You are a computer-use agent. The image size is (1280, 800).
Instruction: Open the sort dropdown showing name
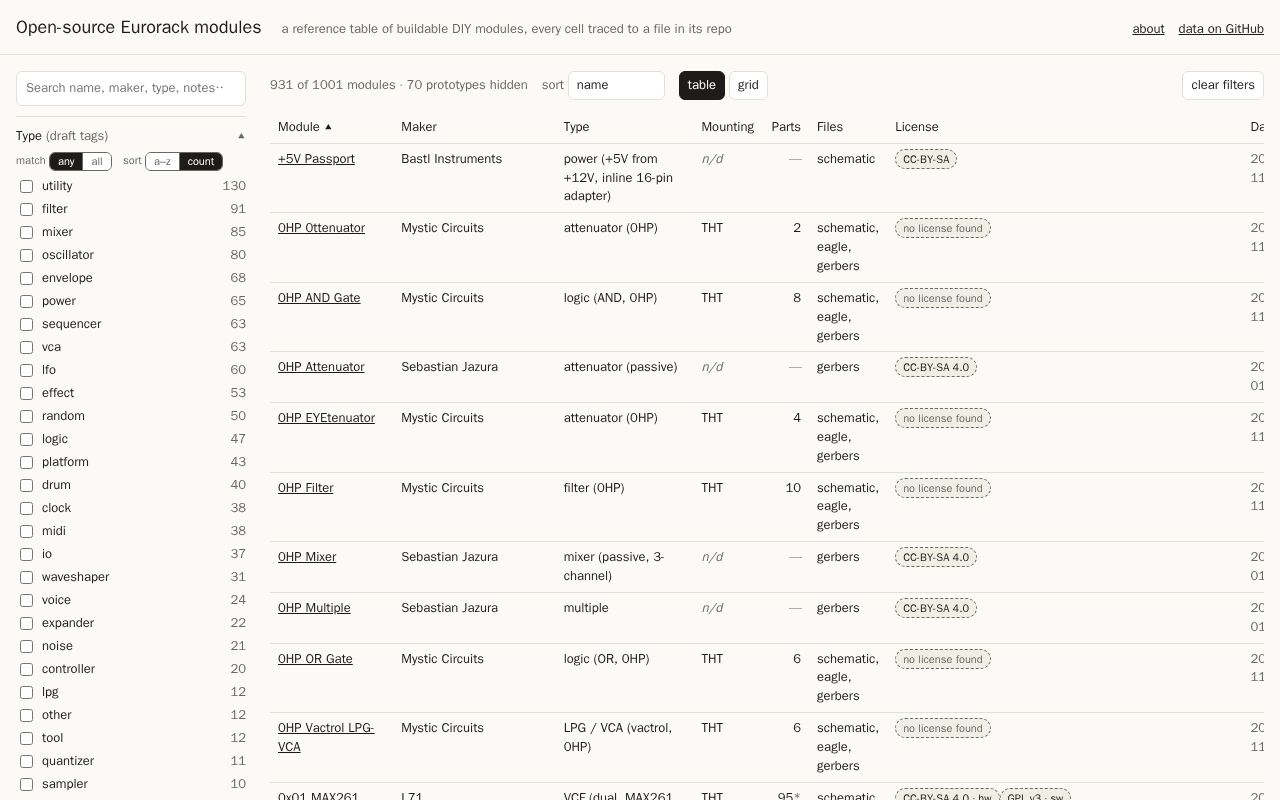[x=616, y=85]
